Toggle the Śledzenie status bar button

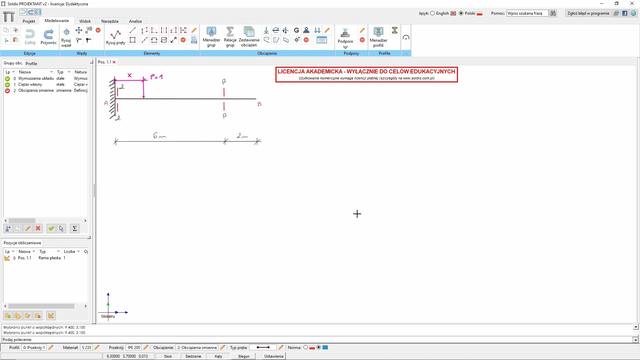click(x=193, y=356)
